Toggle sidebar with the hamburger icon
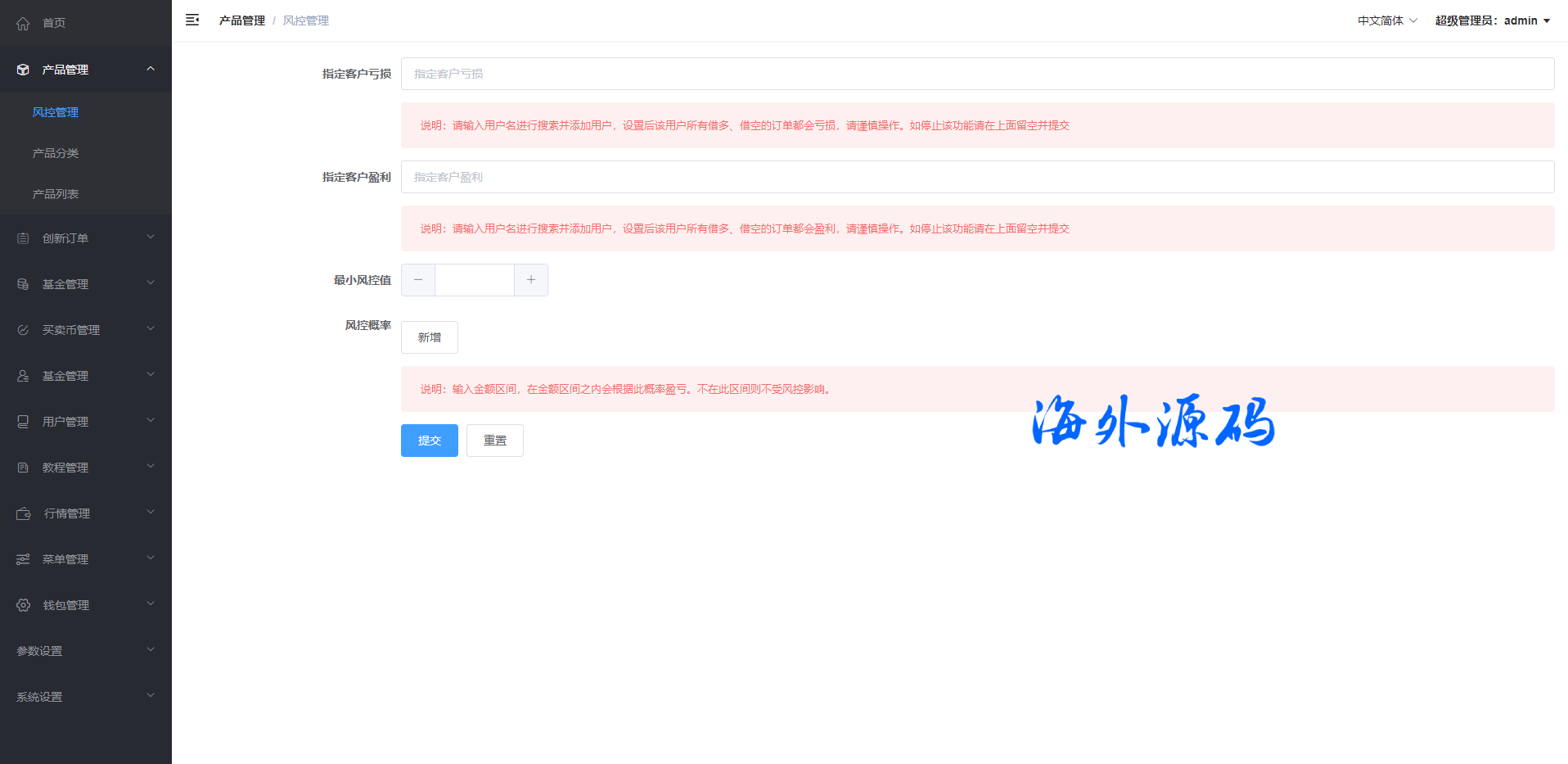This screenshot has height=764, width=1568. coord(192,20)
